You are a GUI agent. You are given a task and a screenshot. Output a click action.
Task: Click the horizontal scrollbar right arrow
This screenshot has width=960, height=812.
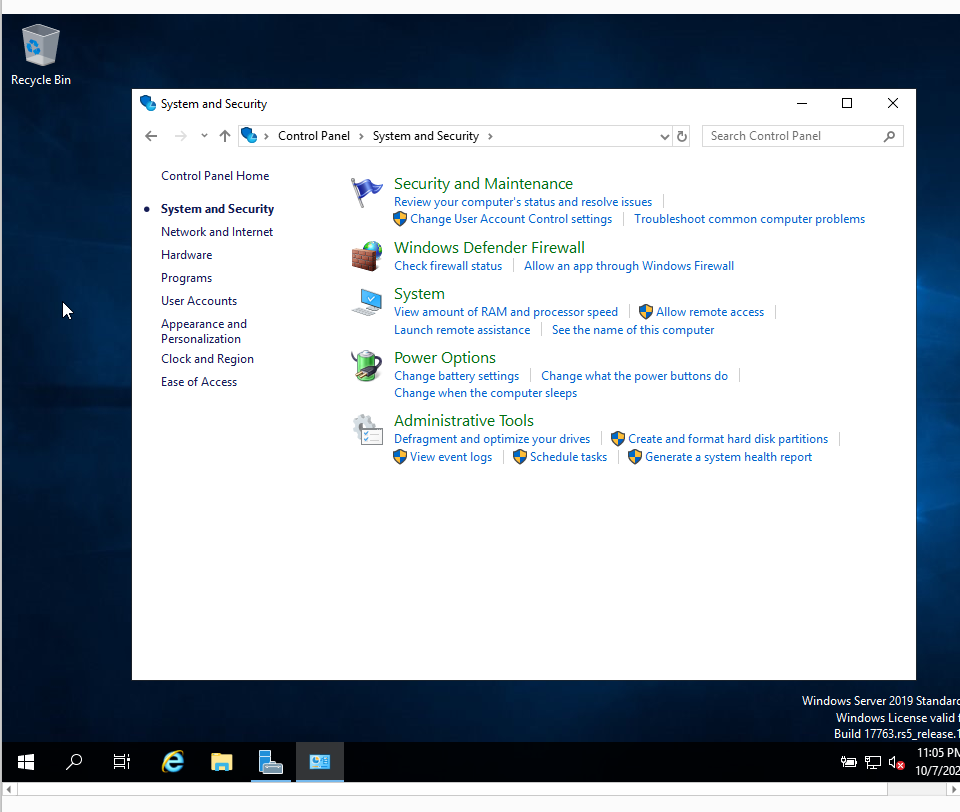click(x=953, y=789)
